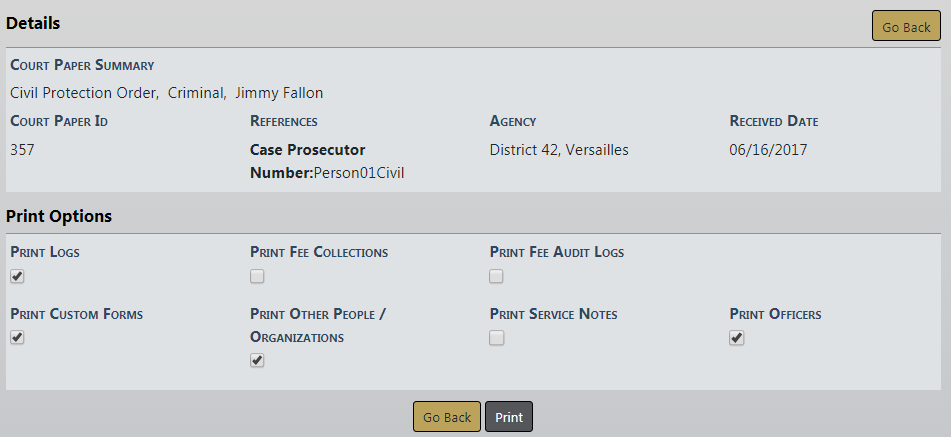Uncheck the Print Logs checkbox
Viewport: 951px width, 437px height.
point(17,276)
